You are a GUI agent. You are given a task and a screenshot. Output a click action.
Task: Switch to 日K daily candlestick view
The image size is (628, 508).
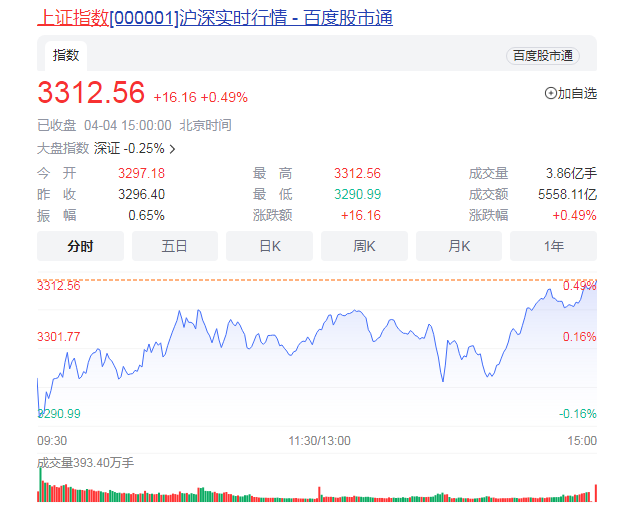(269, 246)
